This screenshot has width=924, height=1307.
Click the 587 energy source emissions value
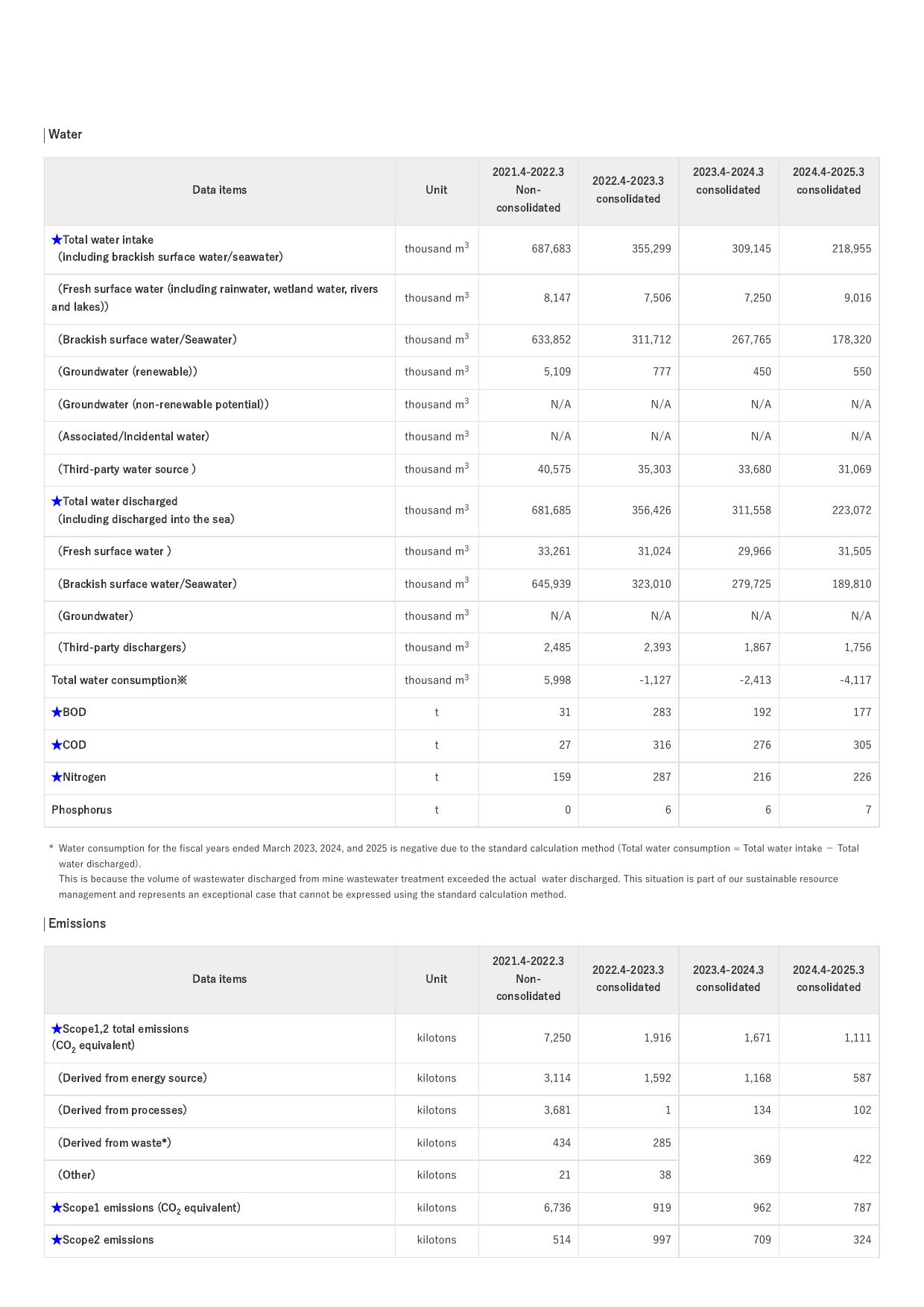(x=862, y=1078)
